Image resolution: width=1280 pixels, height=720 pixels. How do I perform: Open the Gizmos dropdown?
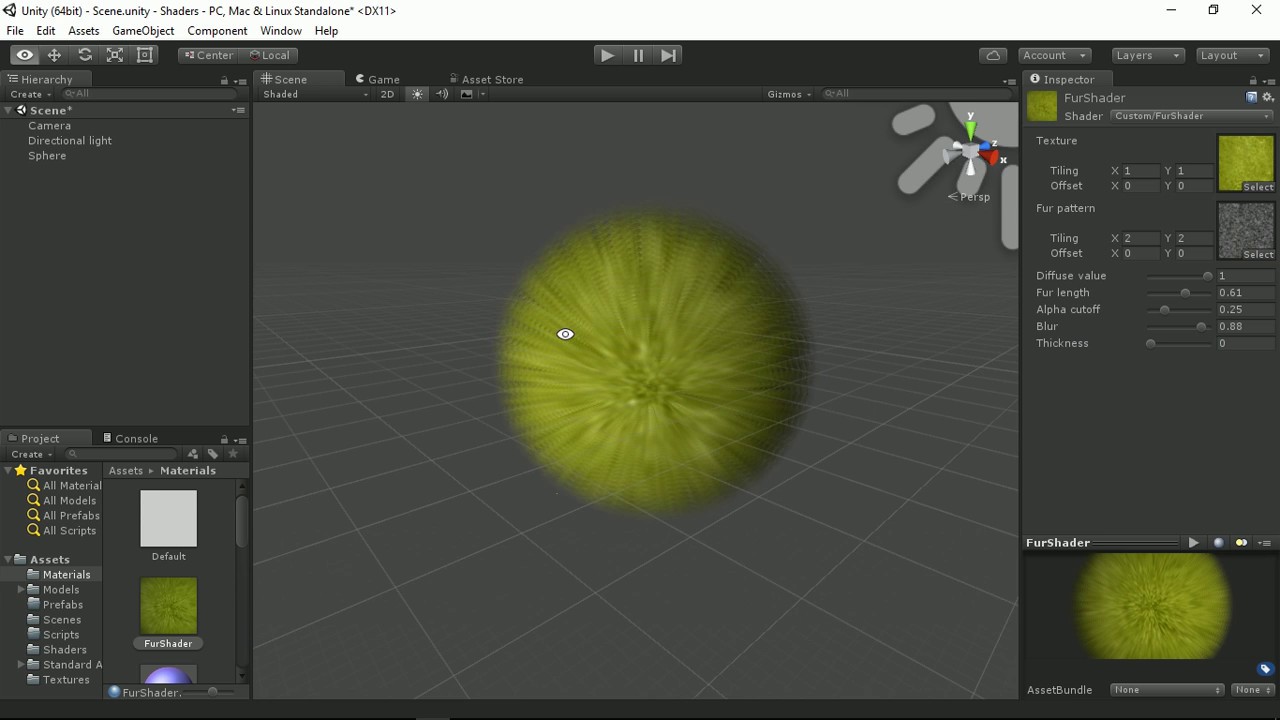click(789, 94)
